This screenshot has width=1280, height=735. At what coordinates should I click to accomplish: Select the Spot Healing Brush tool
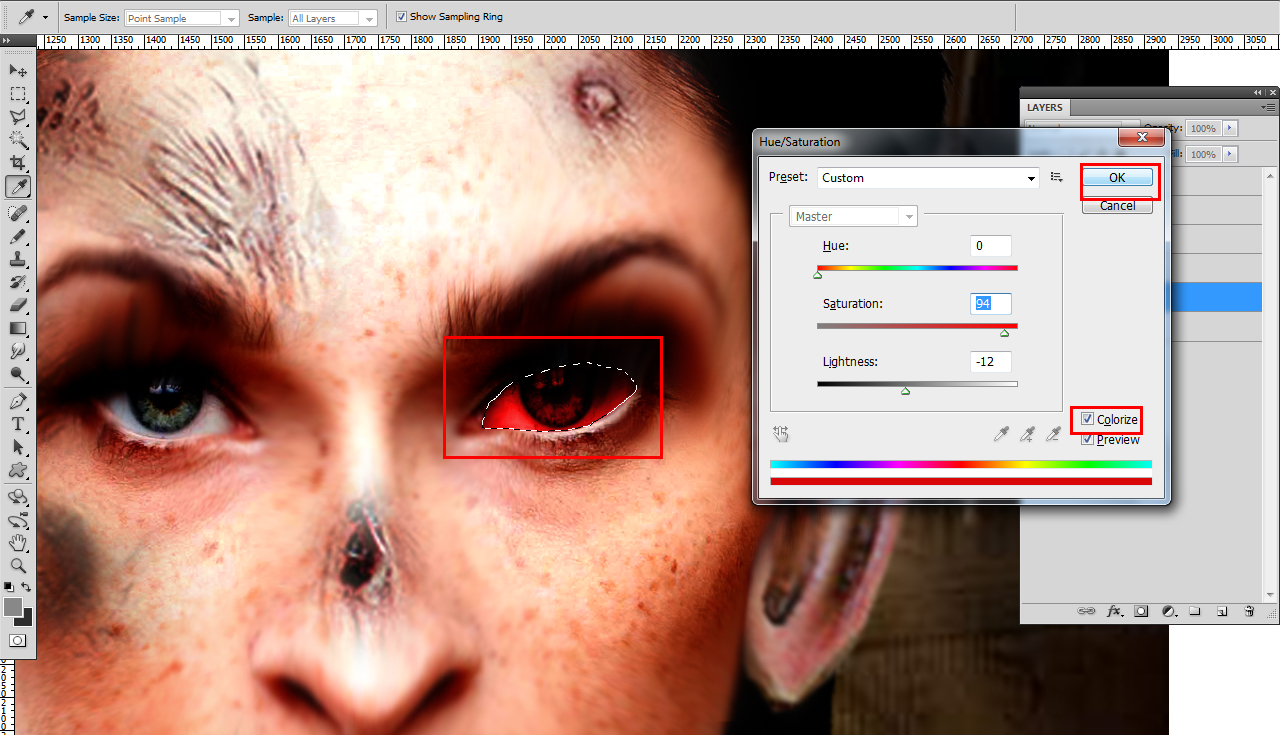coord(18,213)
